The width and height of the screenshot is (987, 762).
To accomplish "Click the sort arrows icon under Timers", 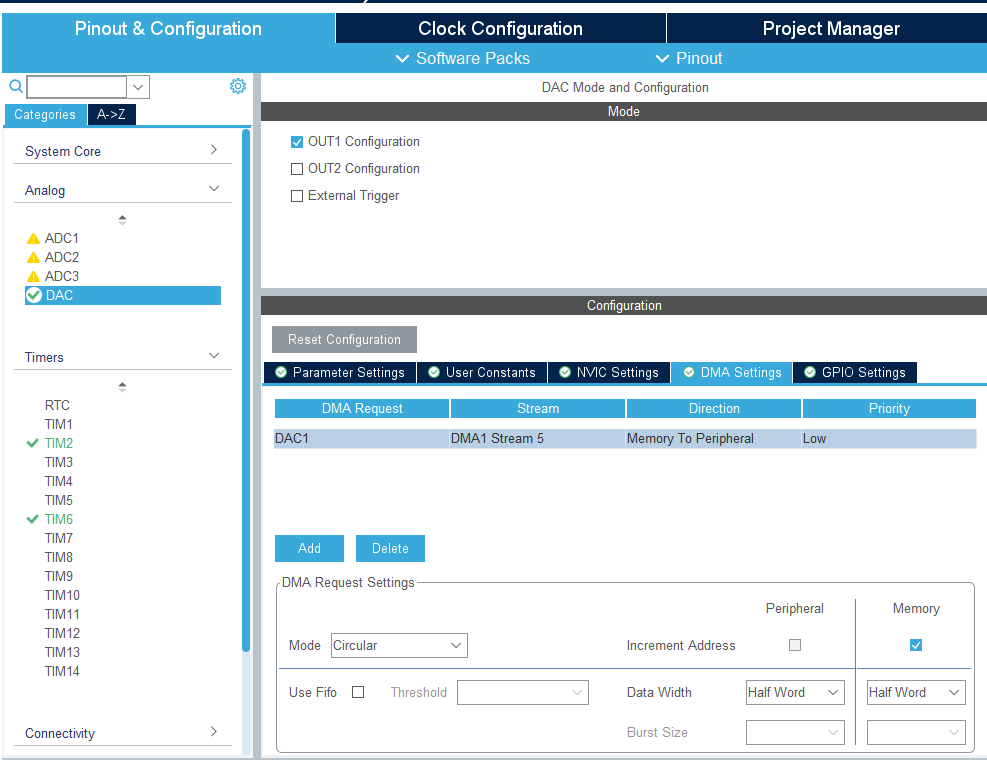I will pyautogui.click(x=122, y=386).
